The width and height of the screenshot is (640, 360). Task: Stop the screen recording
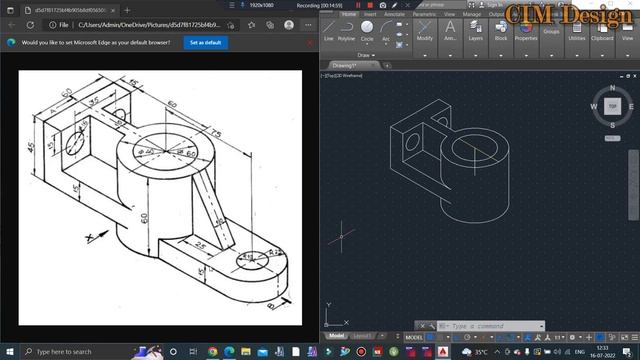tap(370, 5)
